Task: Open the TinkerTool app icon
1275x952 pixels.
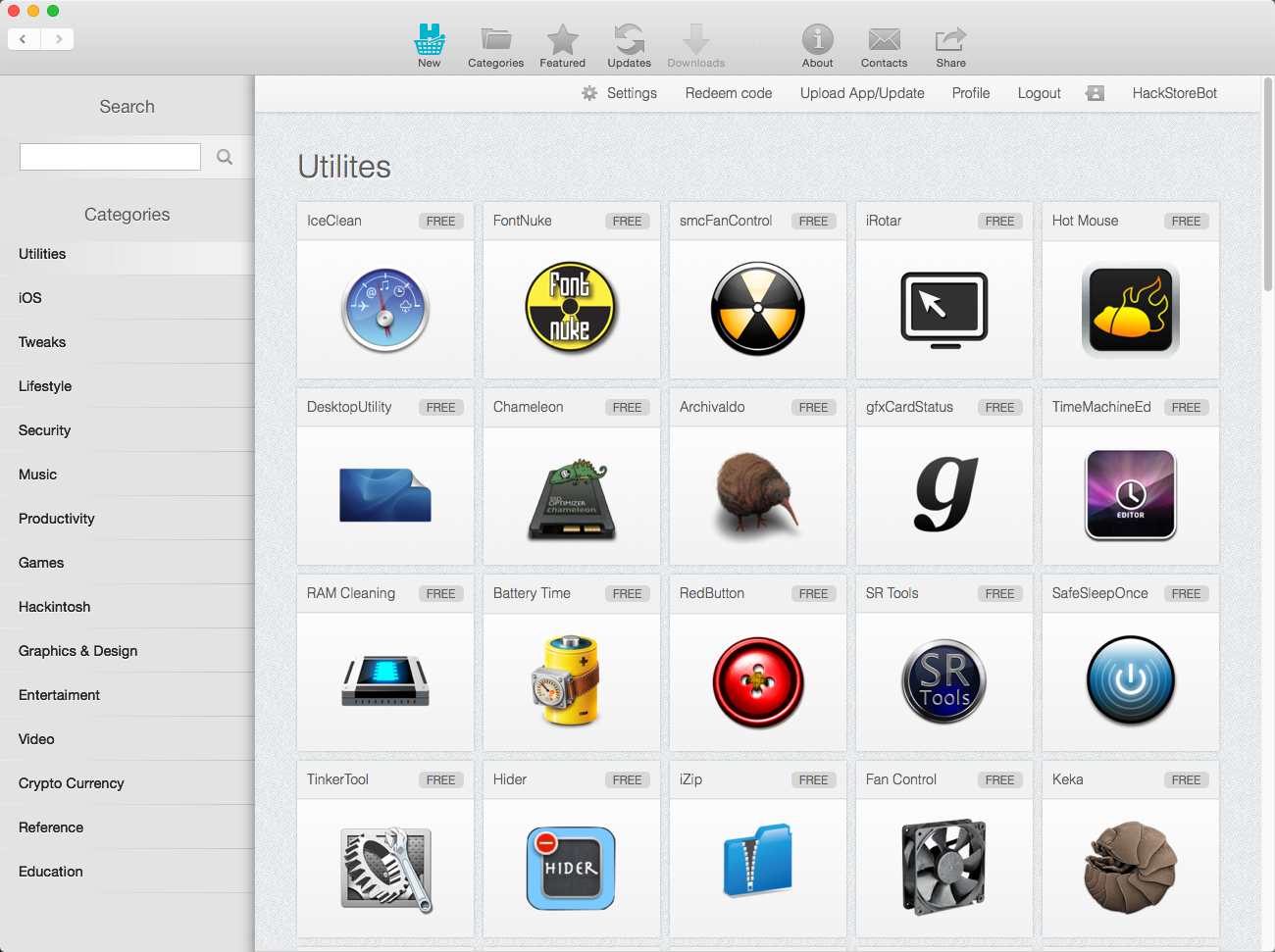Action: [x=386, y=870]
